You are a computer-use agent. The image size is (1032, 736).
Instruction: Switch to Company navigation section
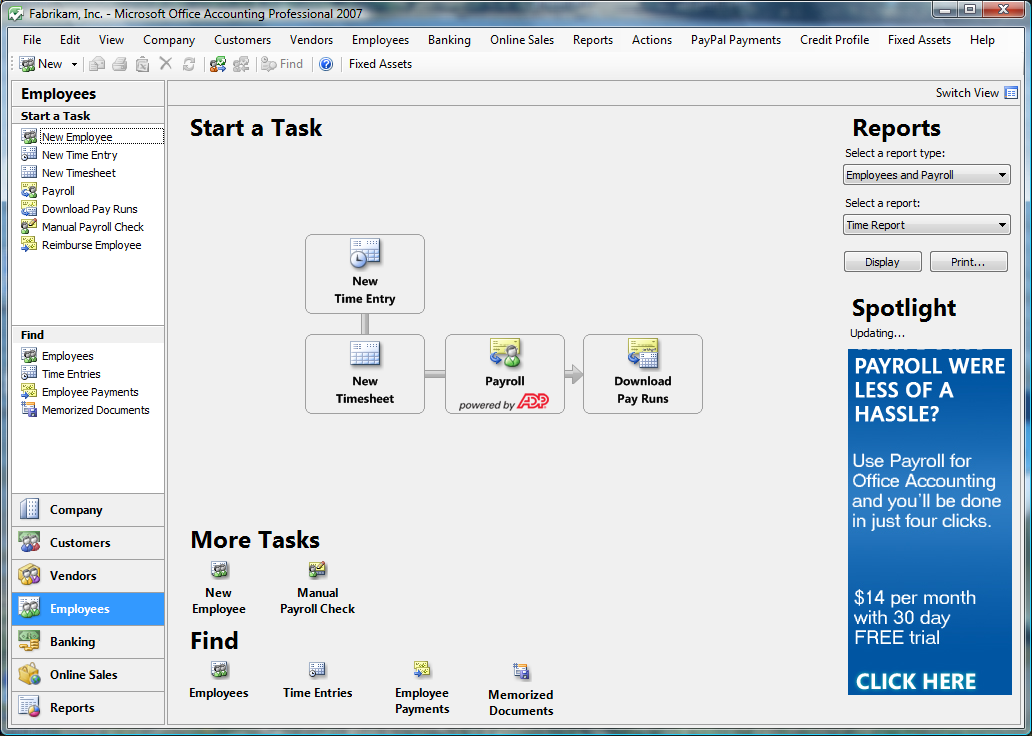(x=88, y=510)
